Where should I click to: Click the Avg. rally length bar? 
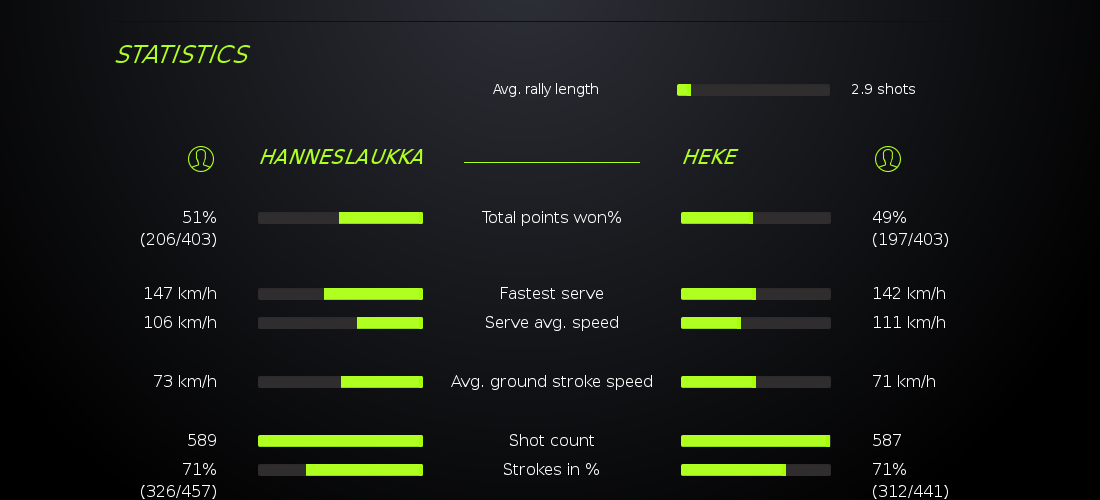(753, 90)
